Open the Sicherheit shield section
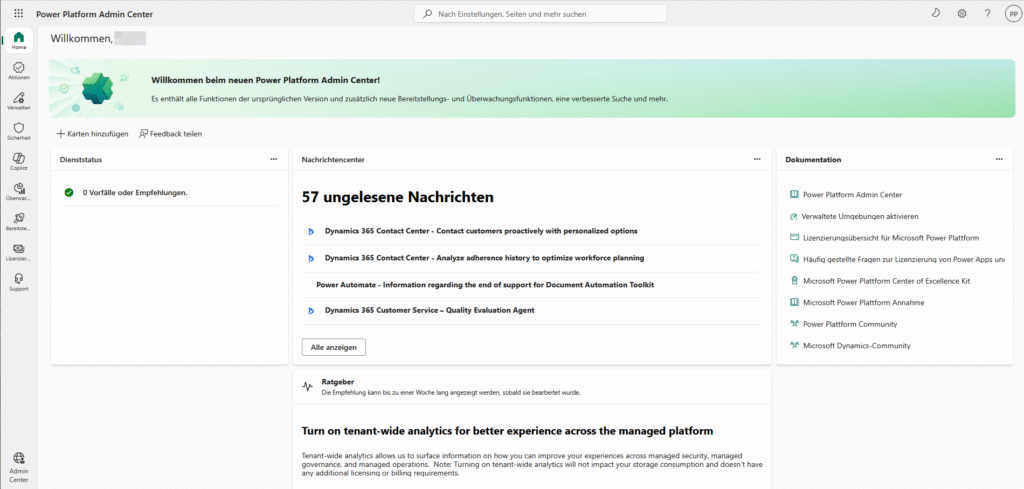 coord(19,132)
